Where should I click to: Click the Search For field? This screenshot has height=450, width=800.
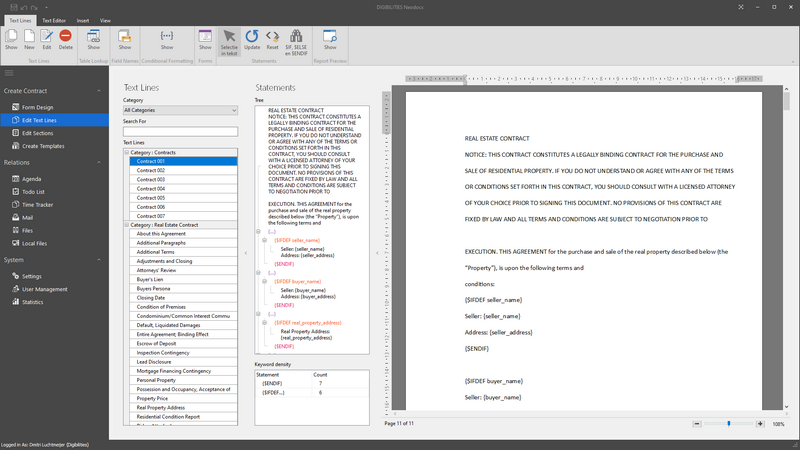[x=180, y=132]
